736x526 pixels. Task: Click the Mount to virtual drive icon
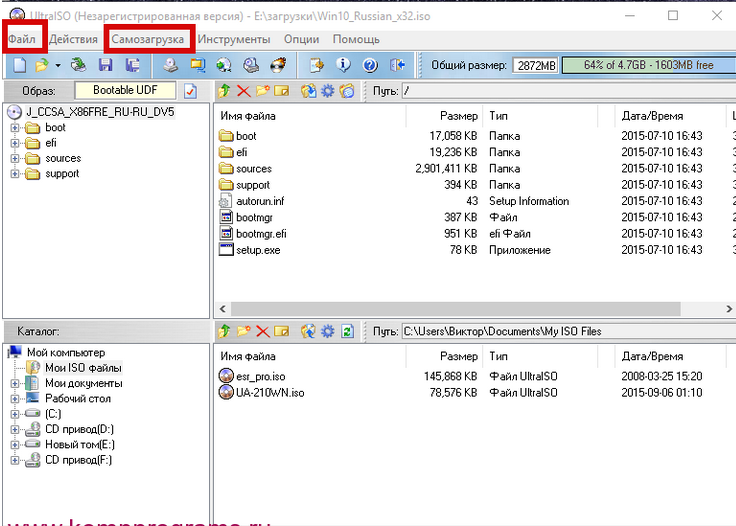(x=251, y=65)
